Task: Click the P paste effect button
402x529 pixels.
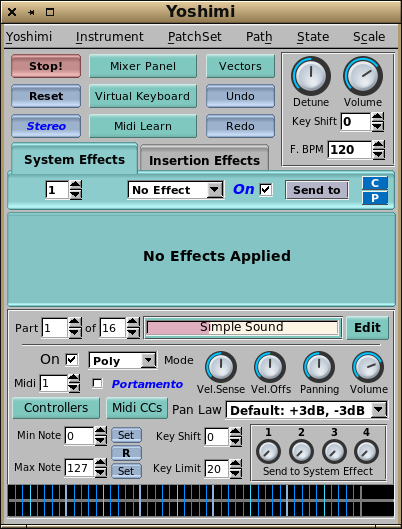Action: (375, 198)
